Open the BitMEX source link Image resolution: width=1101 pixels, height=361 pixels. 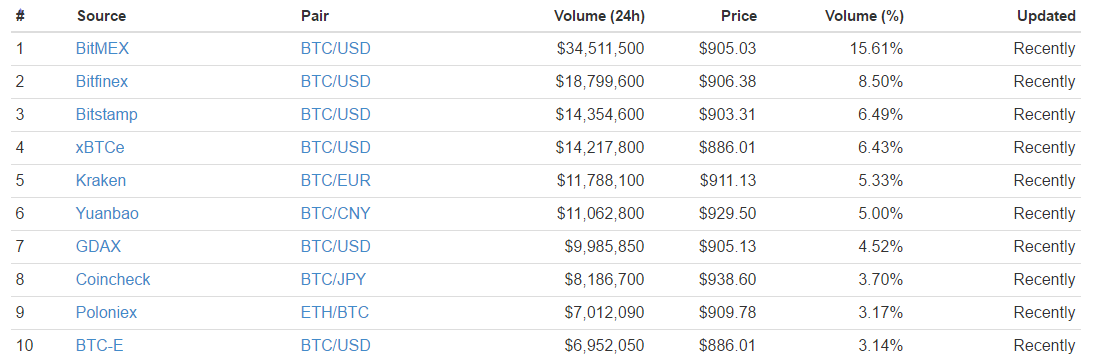point(103,48)
